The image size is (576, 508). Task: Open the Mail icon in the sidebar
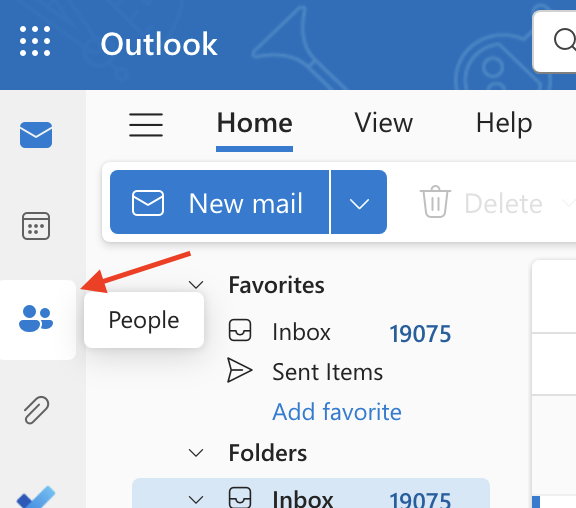click(x=36, y=135)
